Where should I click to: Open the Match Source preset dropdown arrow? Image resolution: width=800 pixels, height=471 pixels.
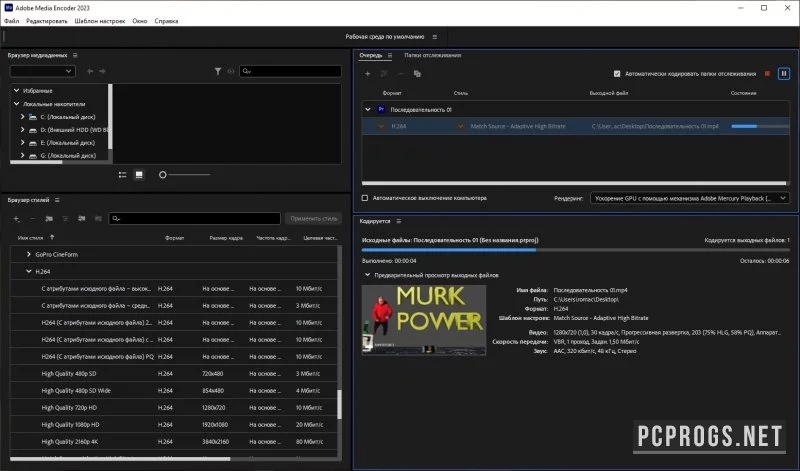tap(460, 126)
